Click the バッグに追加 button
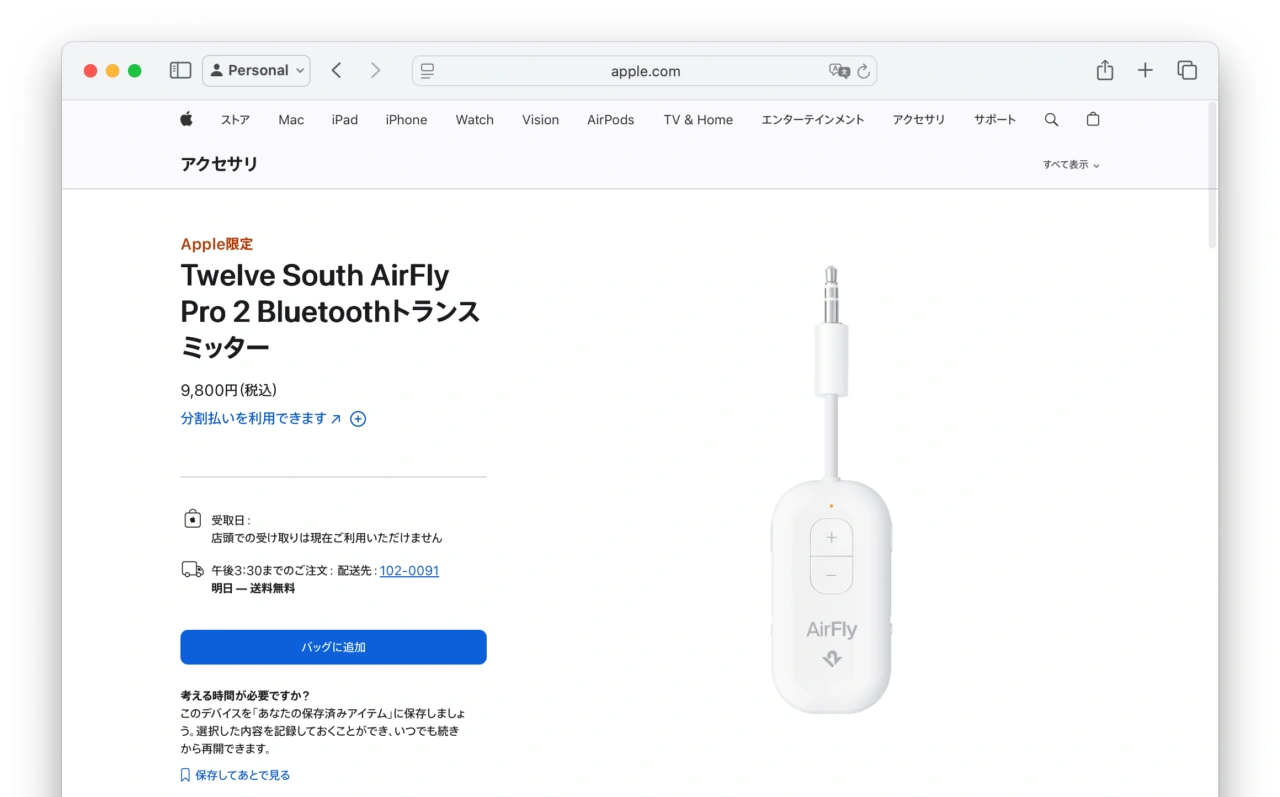 click(333, 647)
